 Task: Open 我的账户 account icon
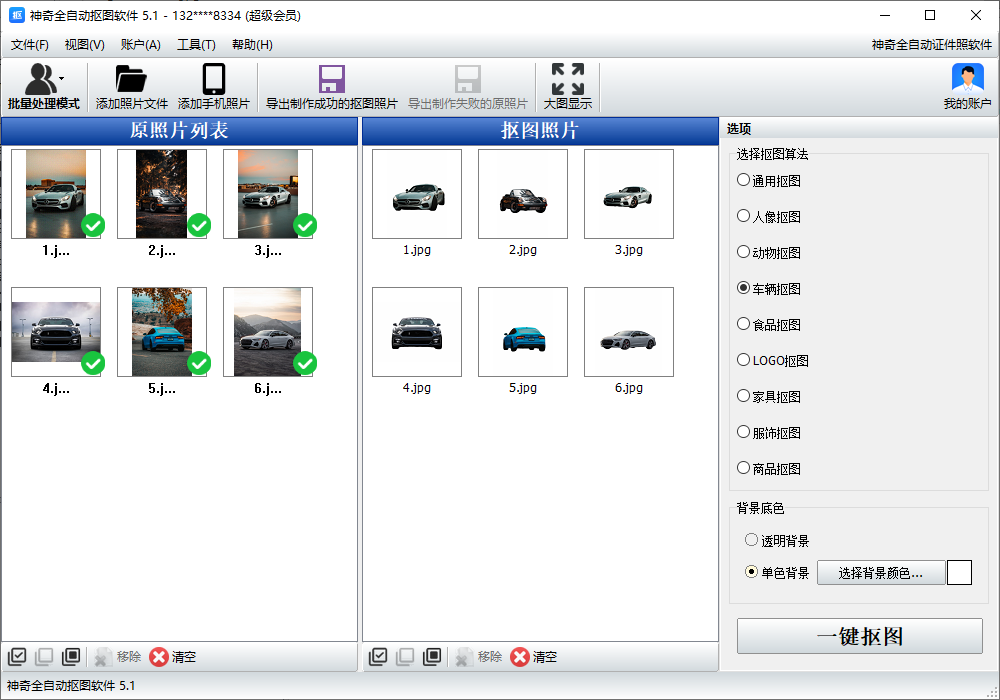[967, 80]
